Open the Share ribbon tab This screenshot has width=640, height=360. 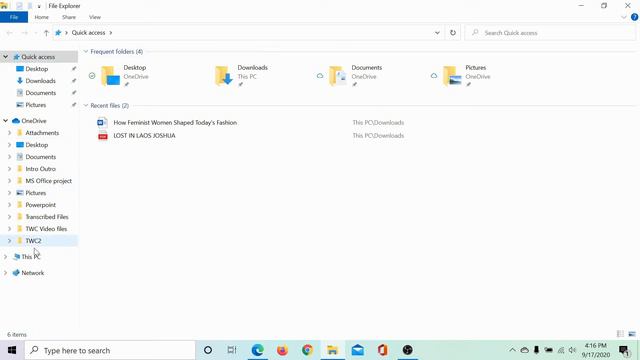(x=69, y=17)
